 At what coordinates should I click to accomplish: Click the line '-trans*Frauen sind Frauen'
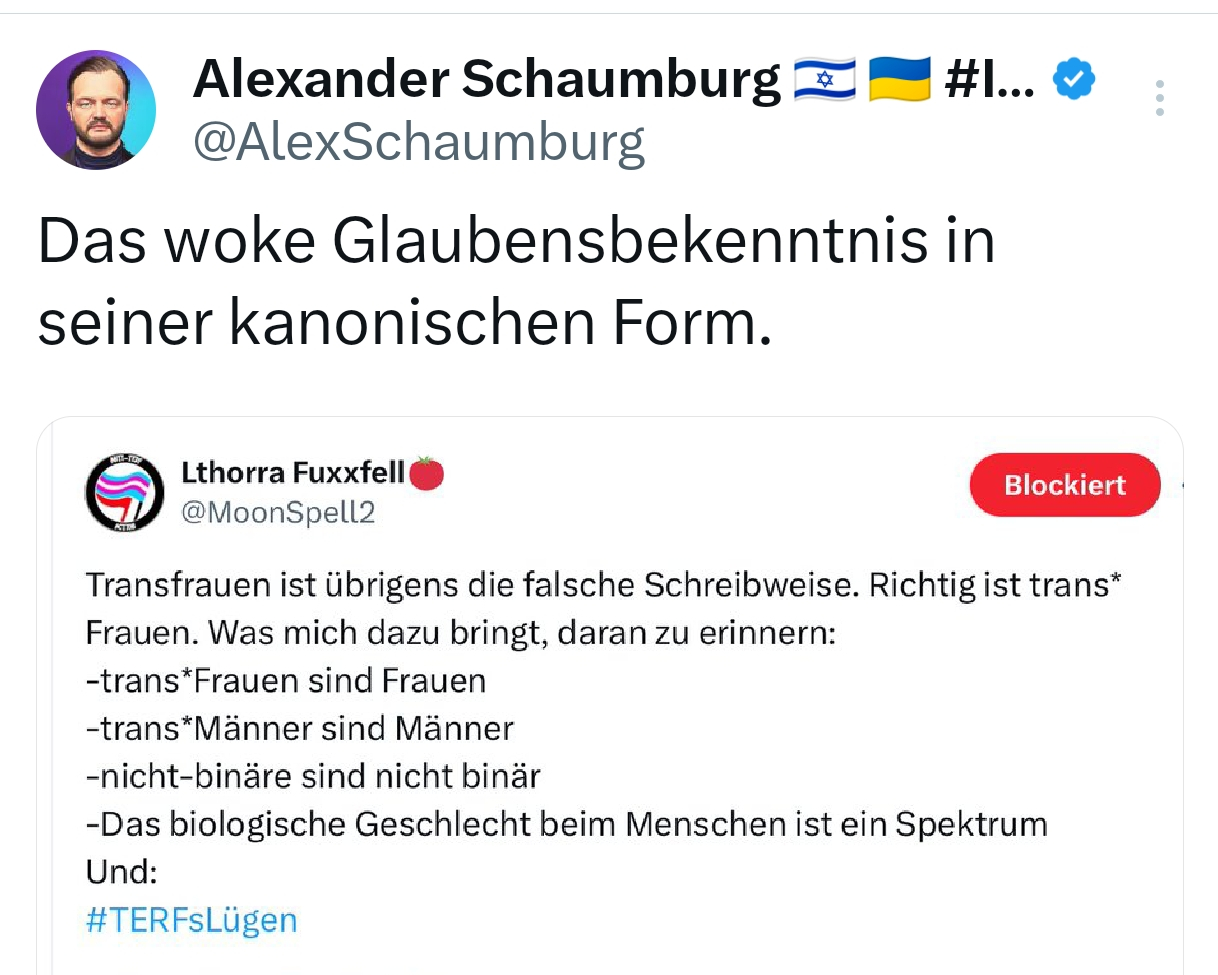(x=286, y=681)
